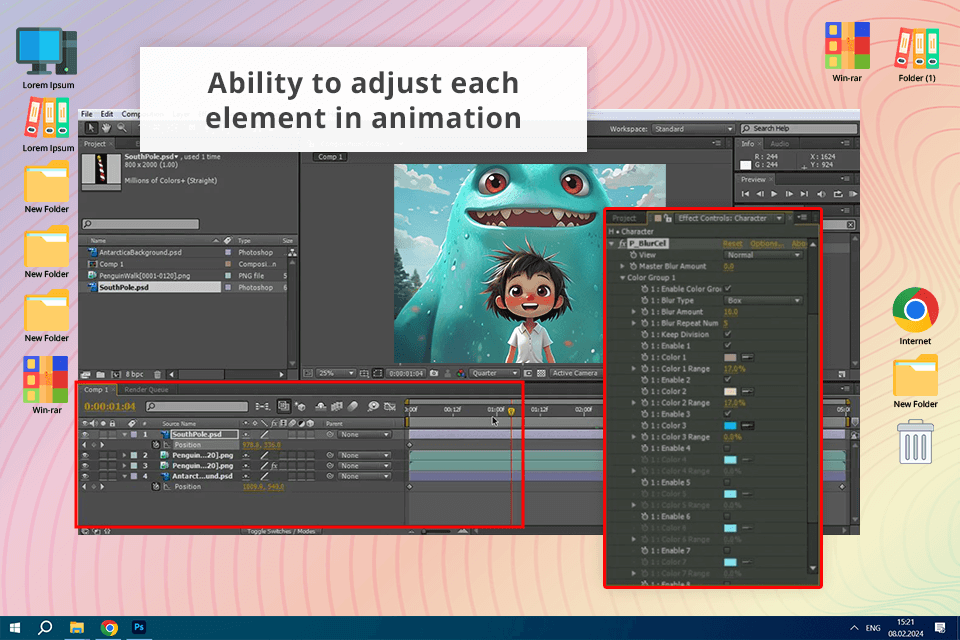
Task: Click the 8 bpc color depth button
Action: point(134,374)
